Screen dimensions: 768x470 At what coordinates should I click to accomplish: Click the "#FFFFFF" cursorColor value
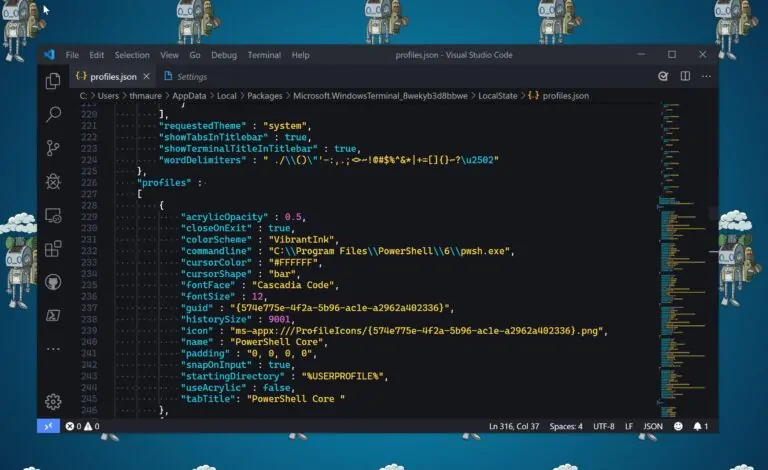point(293,262)
